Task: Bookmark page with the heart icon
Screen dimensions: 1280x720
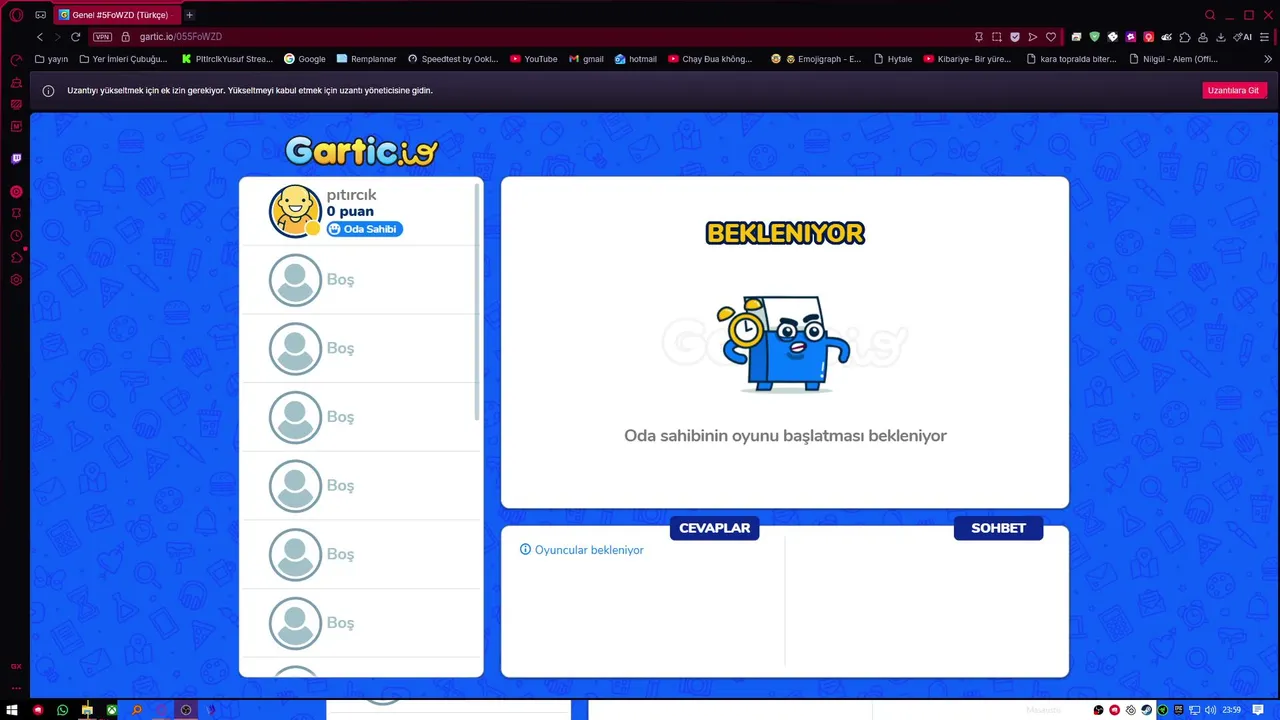Action: point(1051,37)
